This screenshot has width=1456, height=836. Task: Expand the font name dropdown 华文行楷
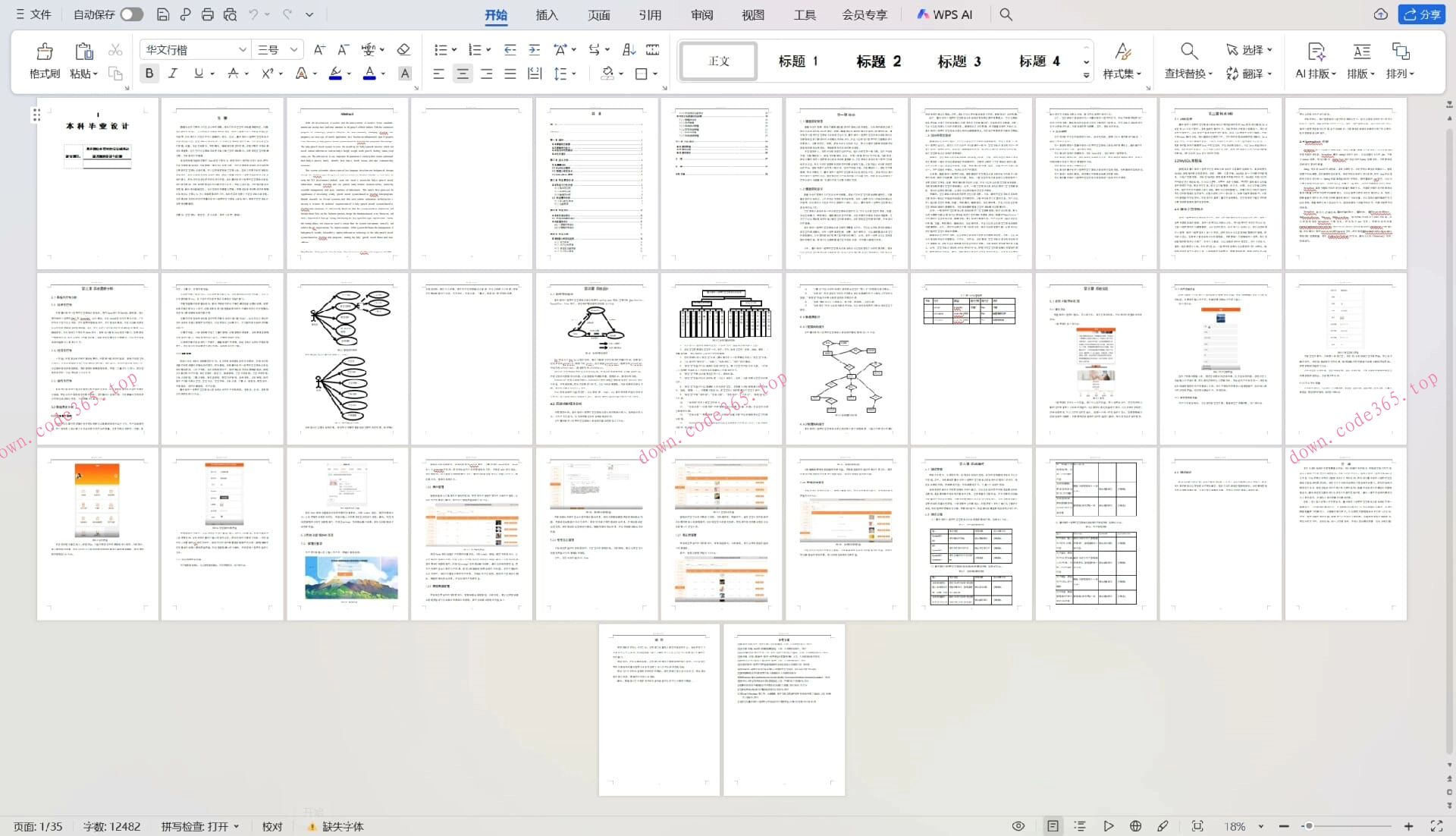coord(242,50)
